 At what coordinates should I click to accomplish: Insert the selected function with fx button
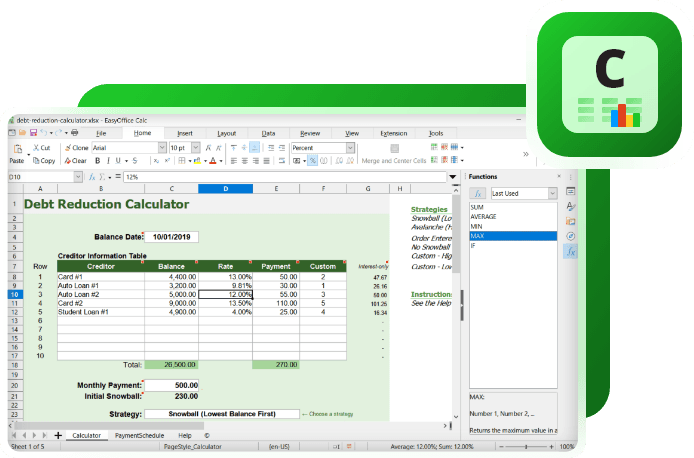(x=479, y=193)
